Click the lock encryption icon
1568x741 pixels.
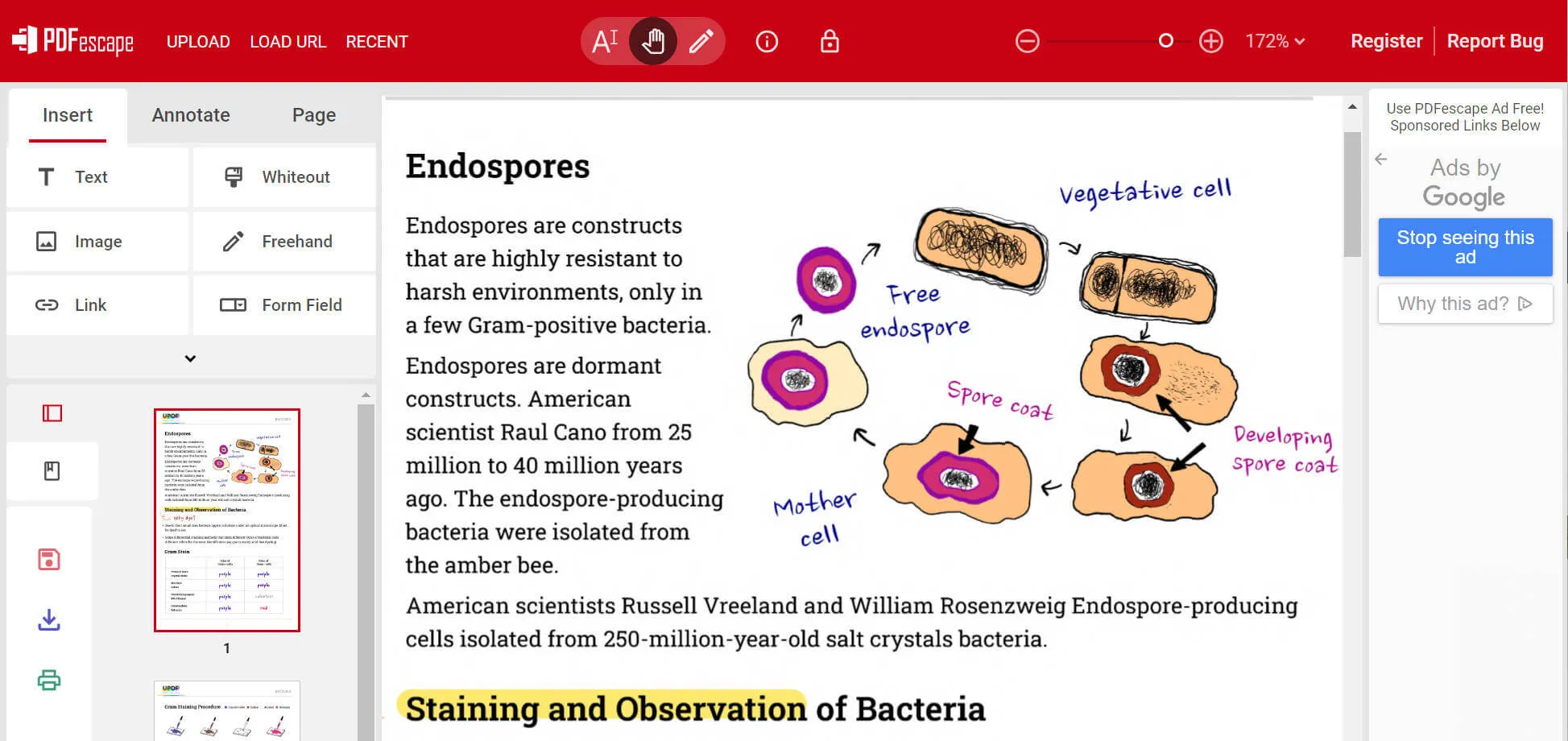pyautogui.click(x=830, y=41)
